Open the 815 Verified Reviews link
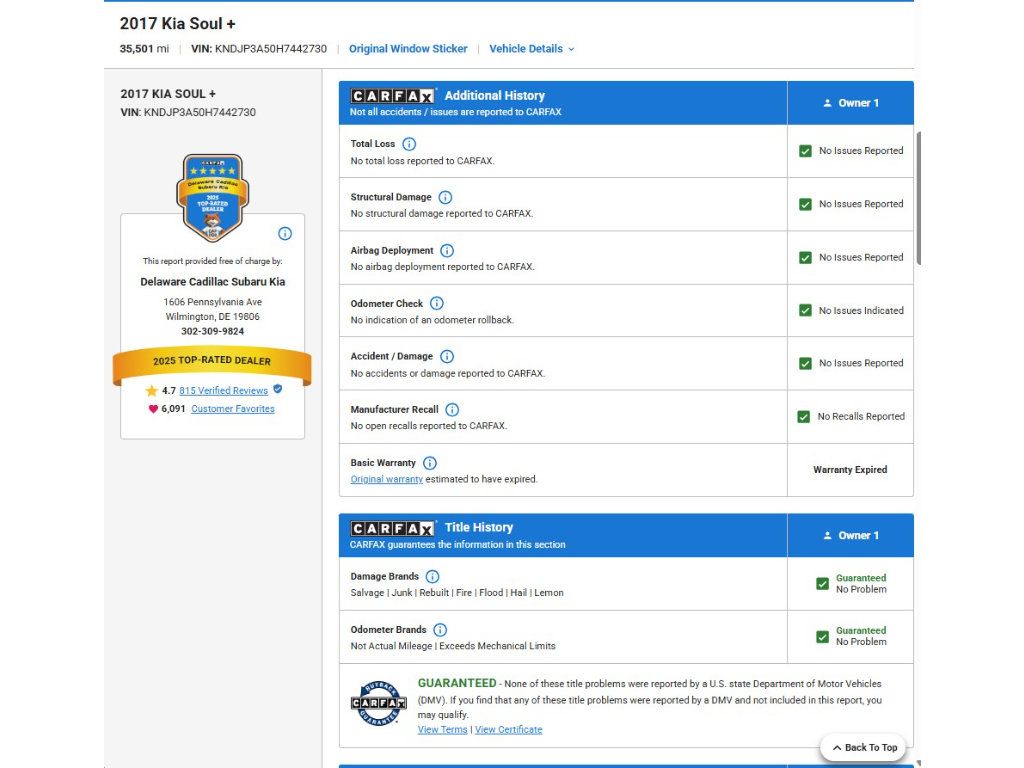Image resolution: width=1024 pixels, height=768 pixels. click(x=223, y=391)
